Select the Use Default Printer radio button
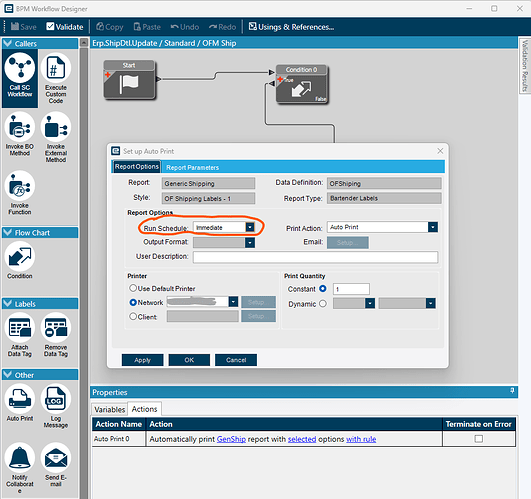Viewport: 531px width, 499px height. pyautogui.click(x=133, y=288)
